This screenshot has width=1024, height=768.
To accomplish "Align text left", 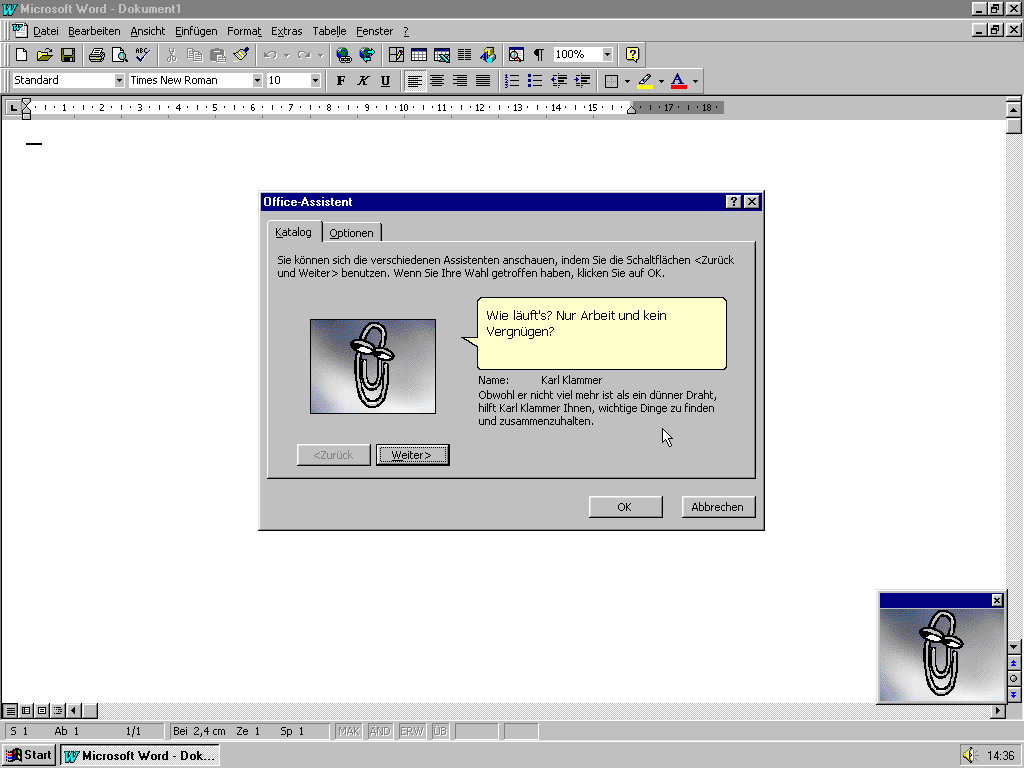I will click(x=414, y=80).
